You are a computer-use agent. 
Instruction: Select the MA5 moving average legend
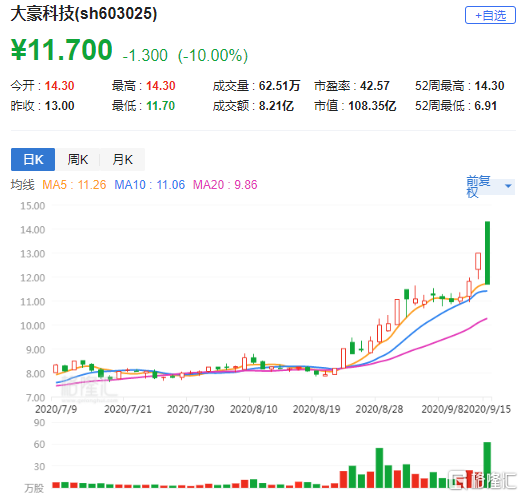[x=74, y=185]
